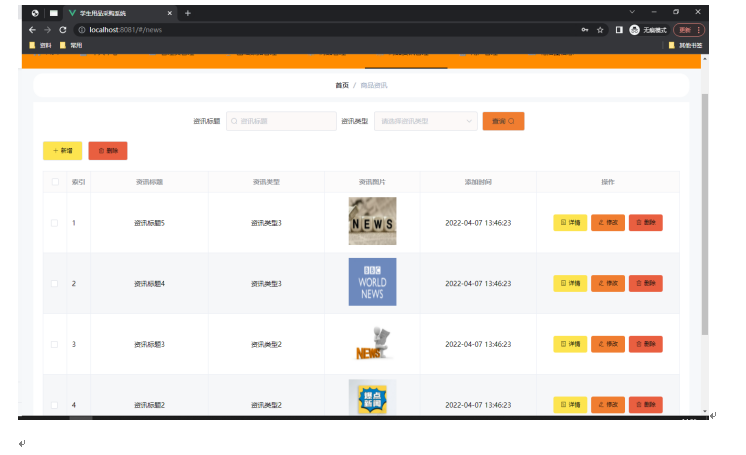This screenshot has height=455, width=746.
Task: Click the page vertical scrollbar thumb
Action: (705, 214)
